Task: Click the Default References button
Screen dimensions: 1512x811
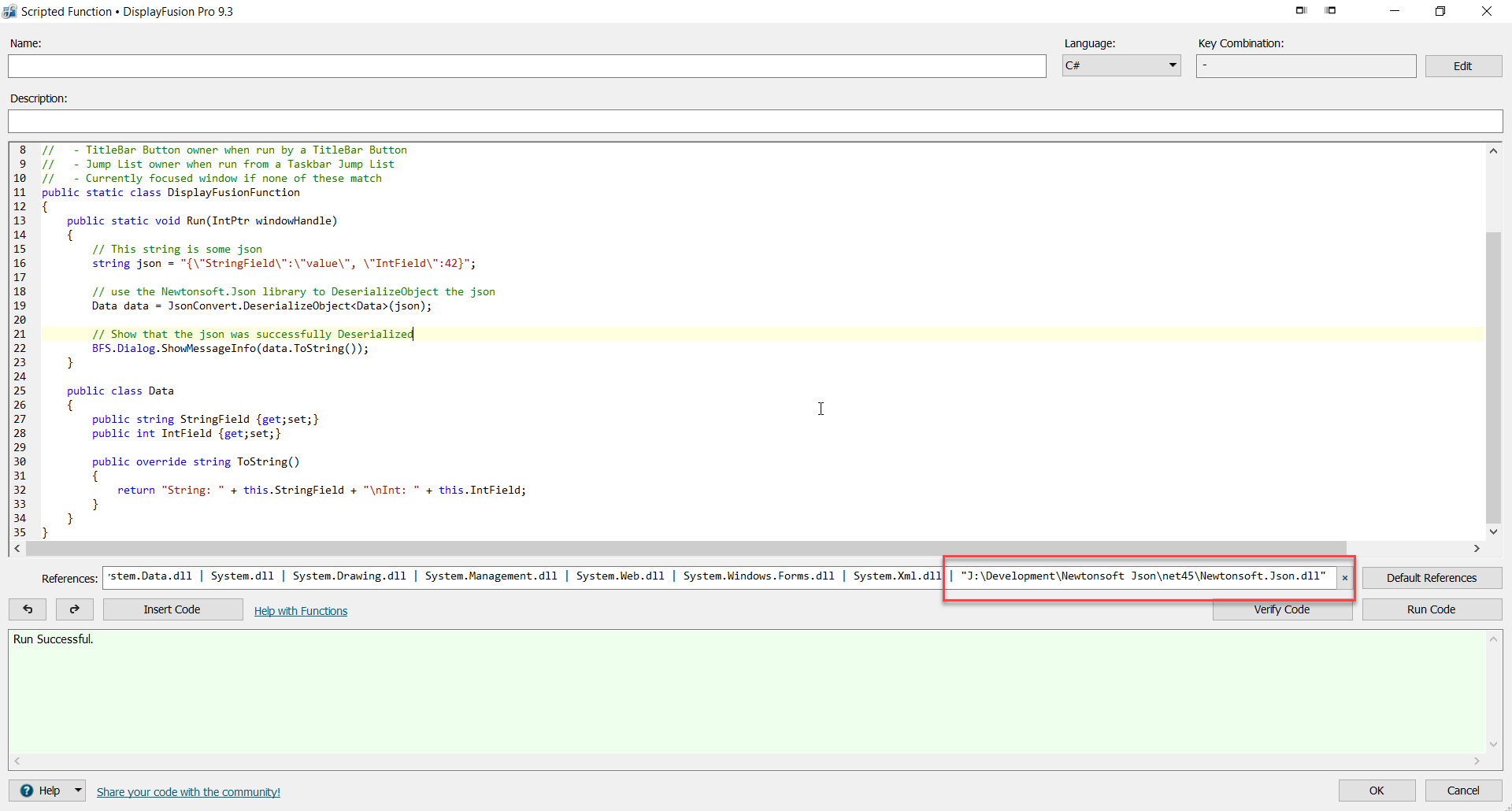Action: 1431,578
